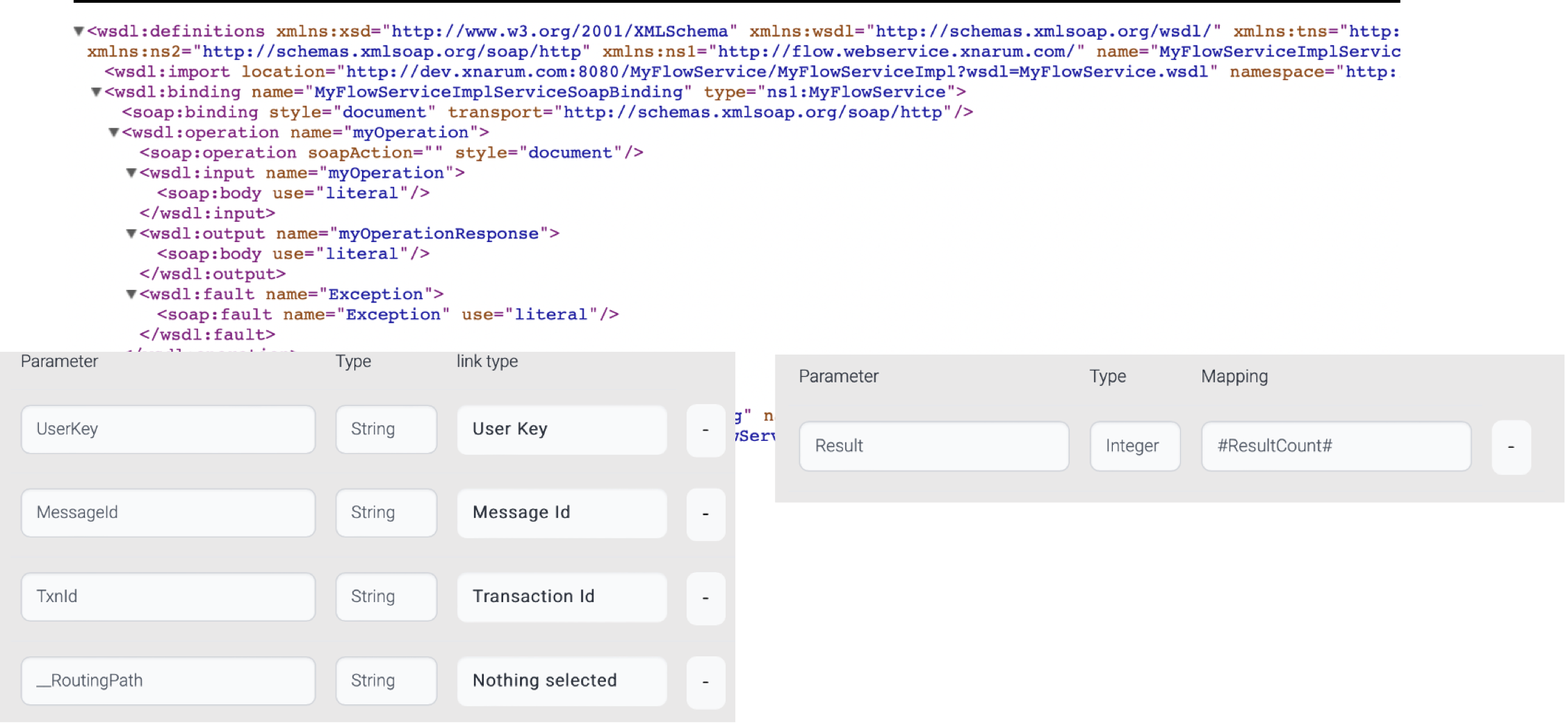Image resolution: width=1568 pixels, height=723 pixels.
Task: Remove the TxnId parameter row
Action: (x=705, y=598)
